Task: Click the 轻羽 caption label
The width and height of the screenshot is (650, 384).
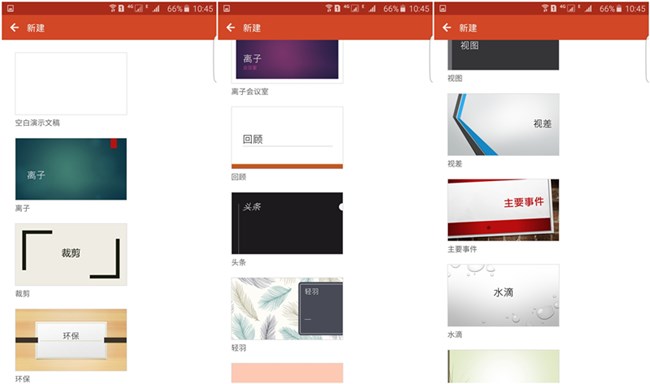Action: click(x=239, y=348)
